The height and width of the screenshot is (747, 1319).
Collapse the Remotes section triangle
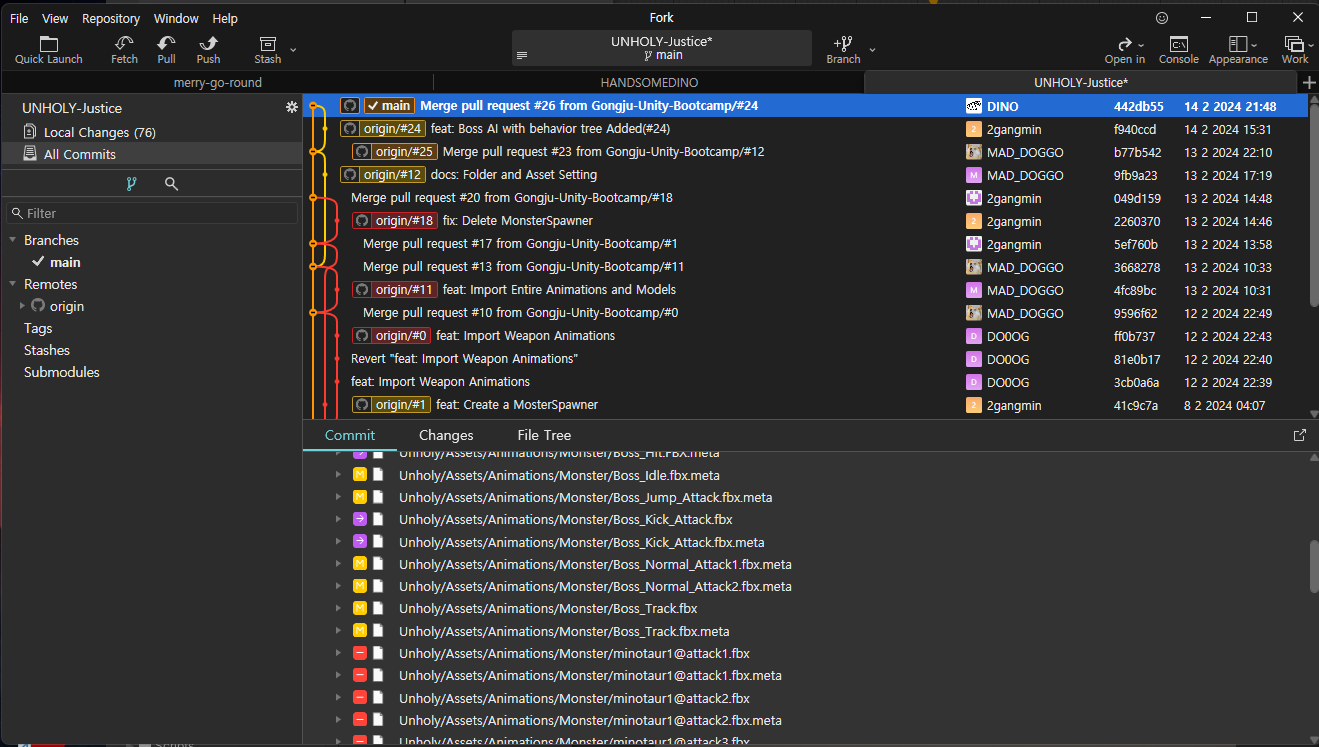coord(13,284)
